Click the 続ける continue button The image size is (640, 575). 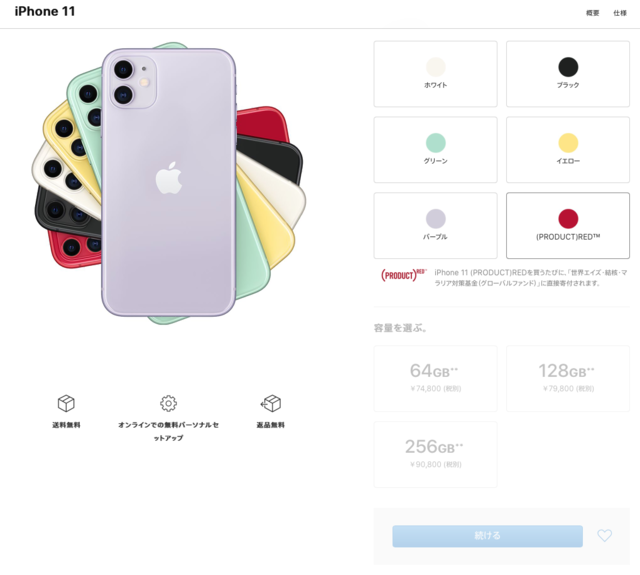pyautogui.click(x=487, y=536)
